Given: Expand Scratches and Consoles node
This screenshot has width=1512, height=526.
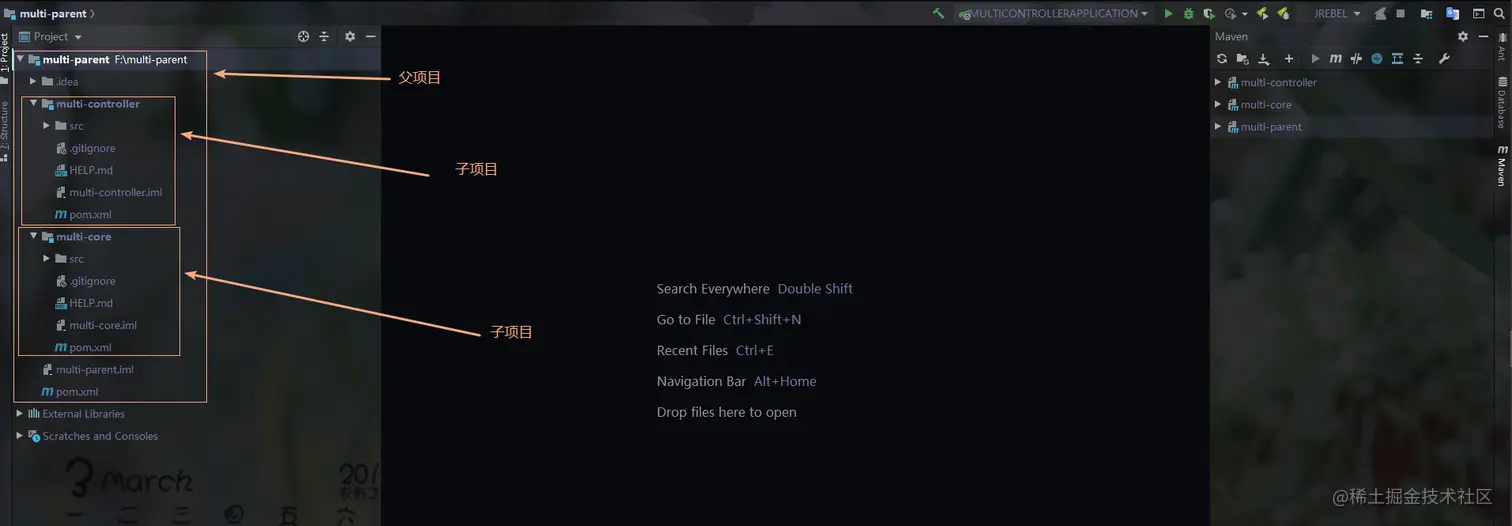Looking at the screenshot, I should [x=20, y=436].
